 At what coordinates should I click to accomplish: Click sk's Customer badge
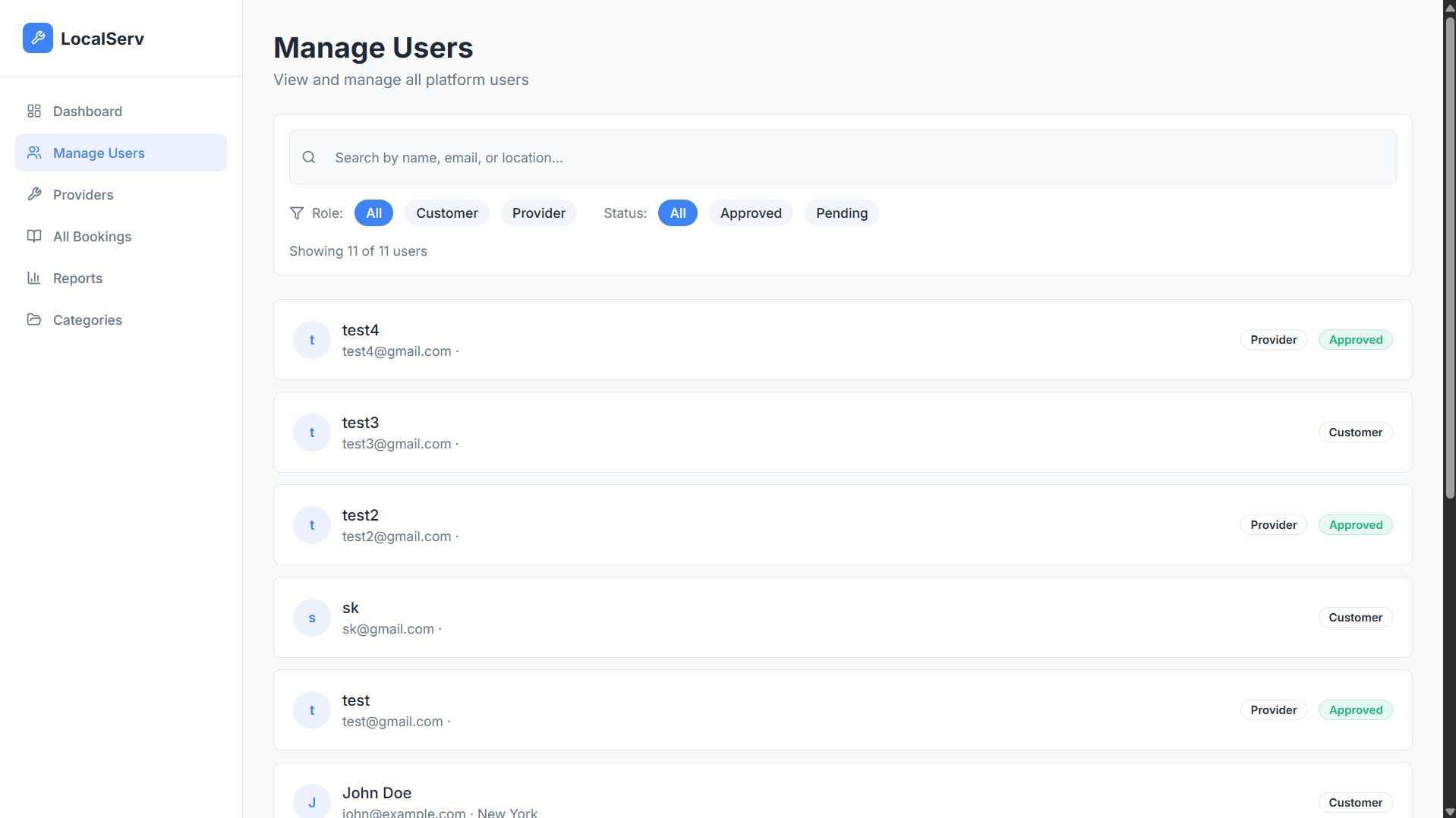point(1356,618)
